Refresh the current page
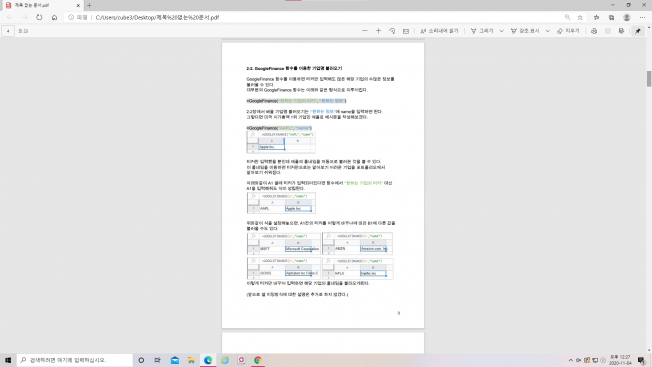 39,17
